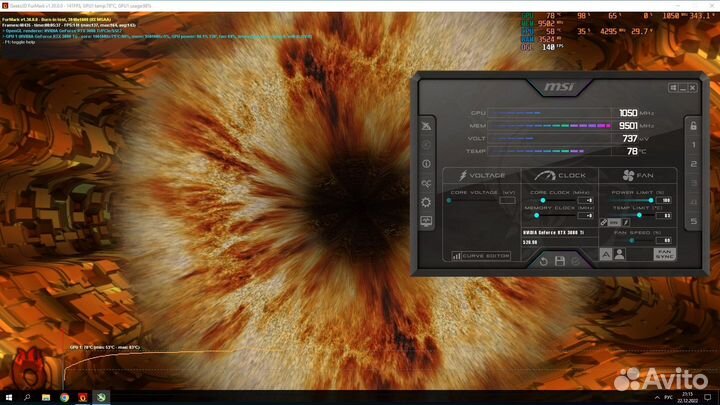
Task: Open the taskbar search magnifier
Action: pos(27,398)
